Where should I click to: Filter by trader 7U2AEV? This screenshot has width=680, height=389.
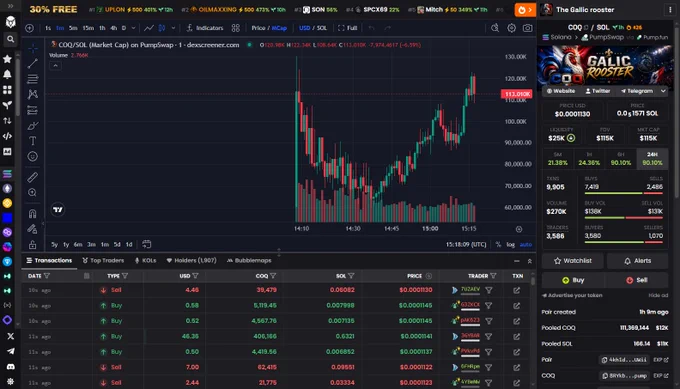489,290
